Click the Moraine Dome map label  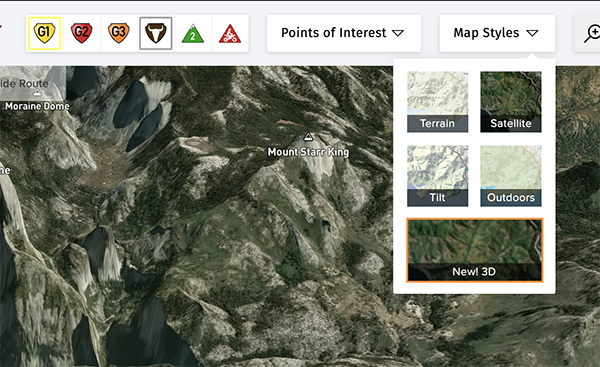37,106
